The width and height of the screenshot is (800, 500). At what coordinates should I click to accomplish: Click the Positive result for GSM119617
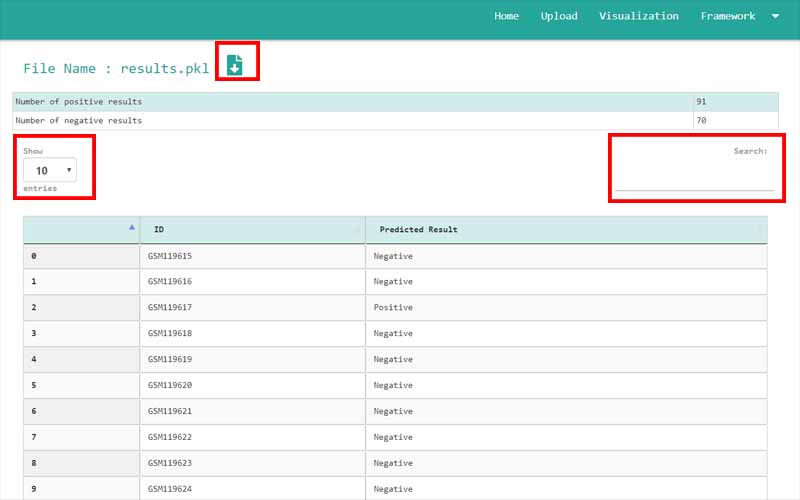[x=393, y=308]
